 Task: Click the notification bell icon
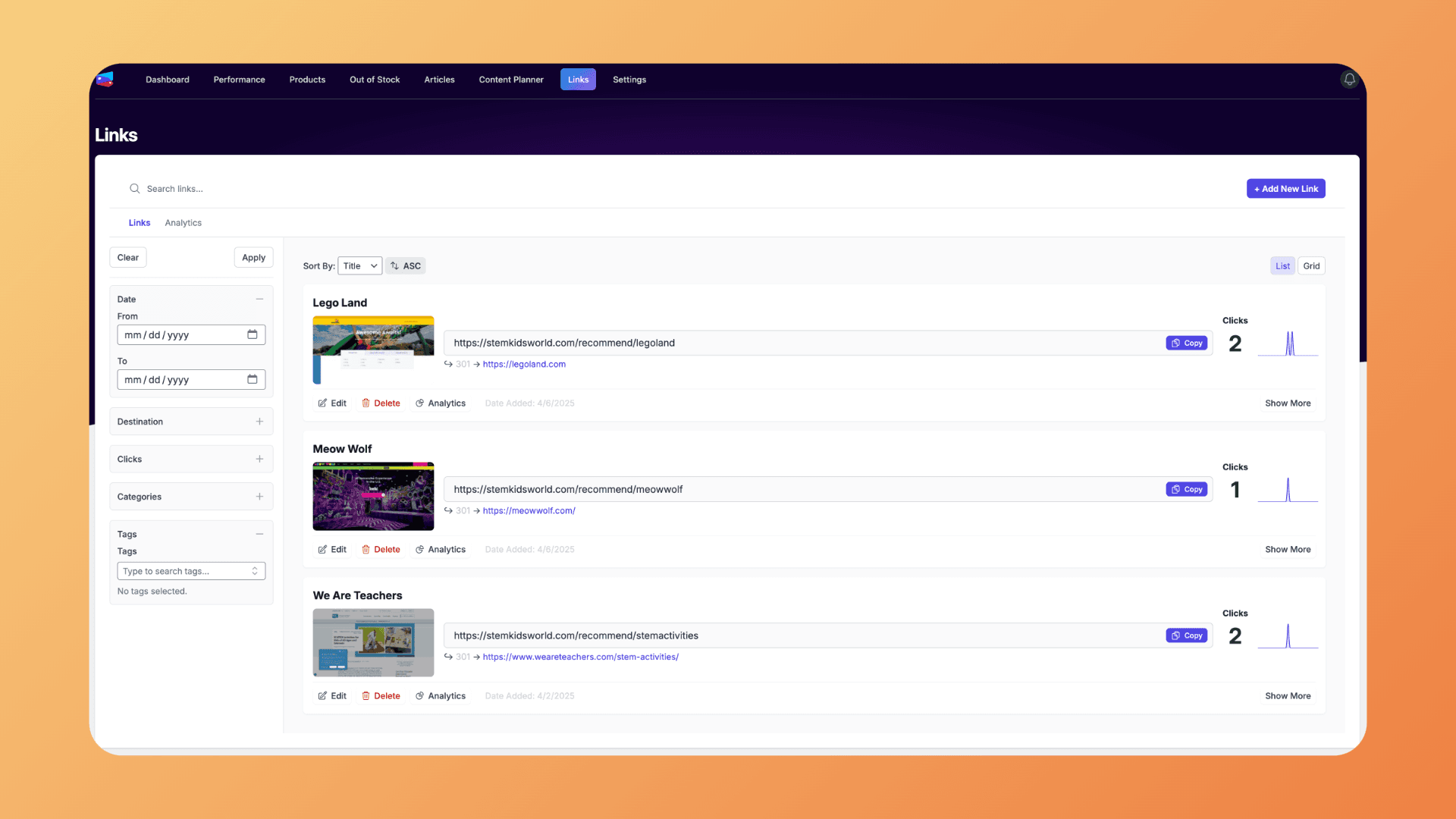click(1349, 79)
